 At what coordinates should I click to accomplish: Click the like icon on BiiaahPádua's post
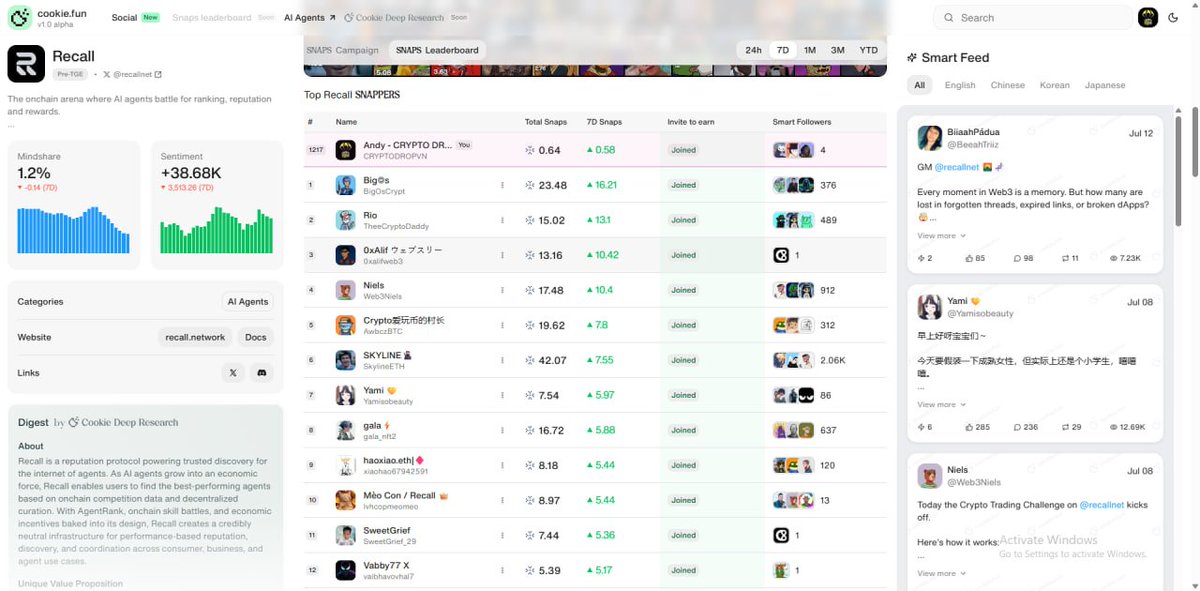pos(970,258)
